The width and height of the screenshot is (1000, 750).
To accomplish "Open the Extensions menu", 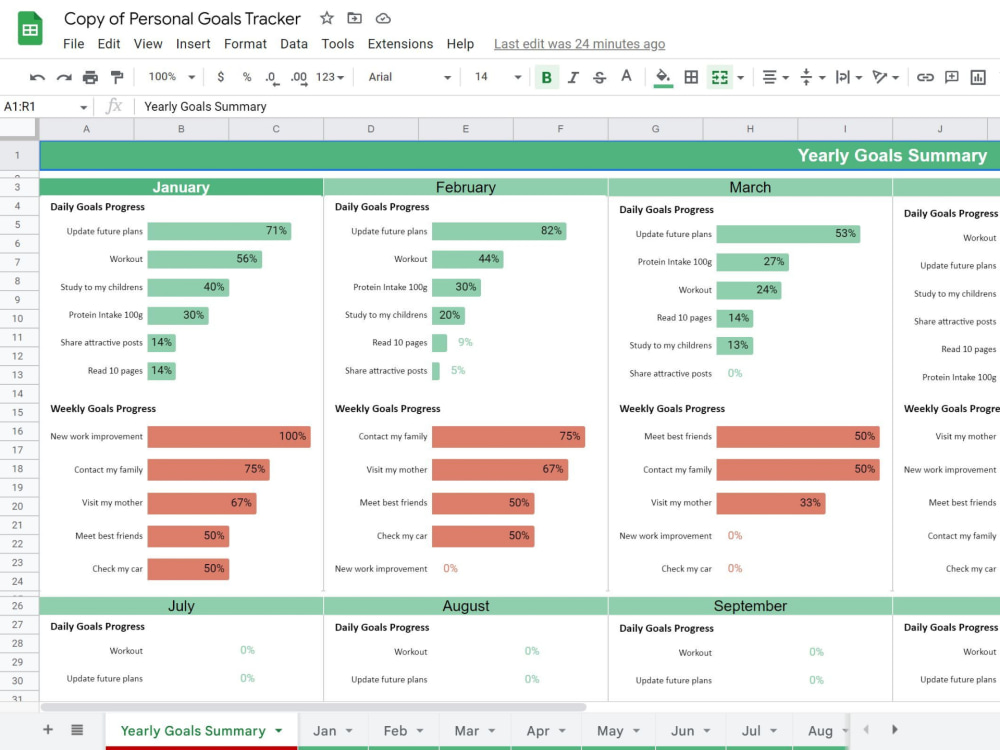I will click(400, 44).
